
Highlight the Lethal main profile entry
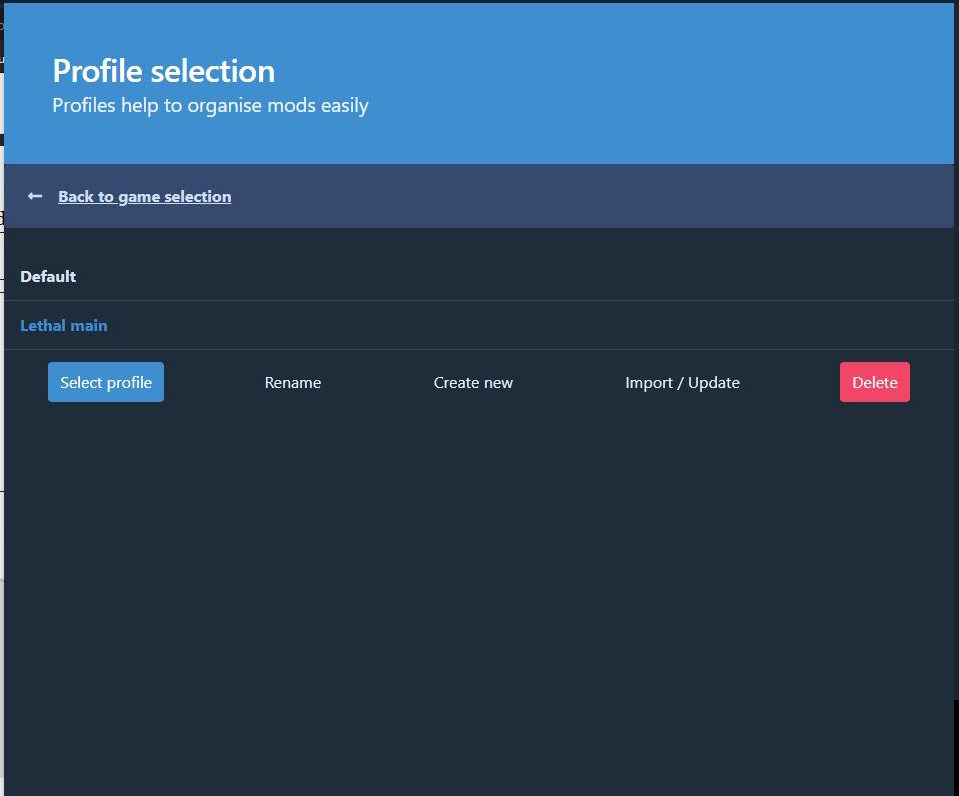tap(64, 326)
